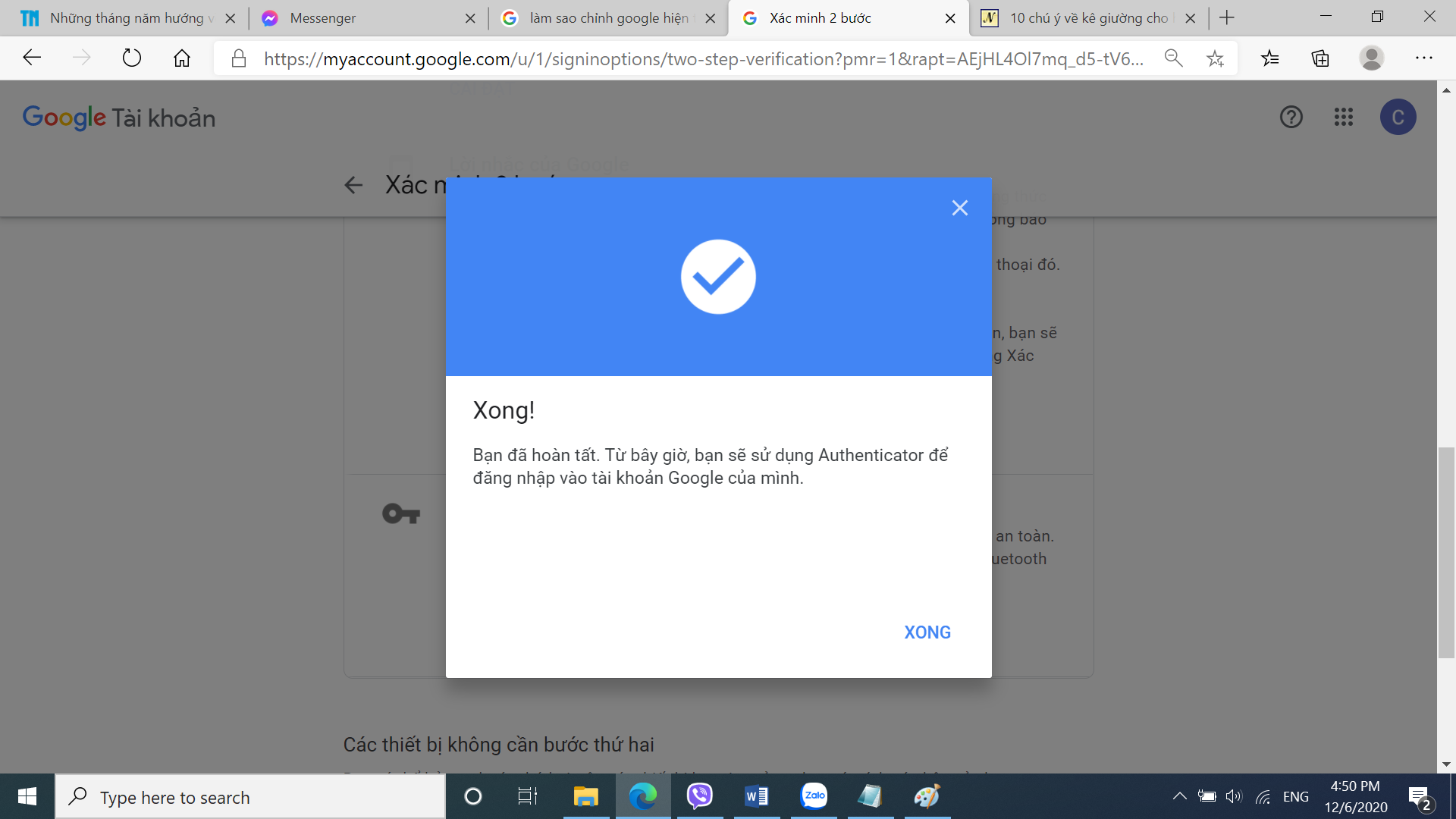Open Zalo from the taskbar
Viewport: 1456px width, 819px height.
pos(814,796)
